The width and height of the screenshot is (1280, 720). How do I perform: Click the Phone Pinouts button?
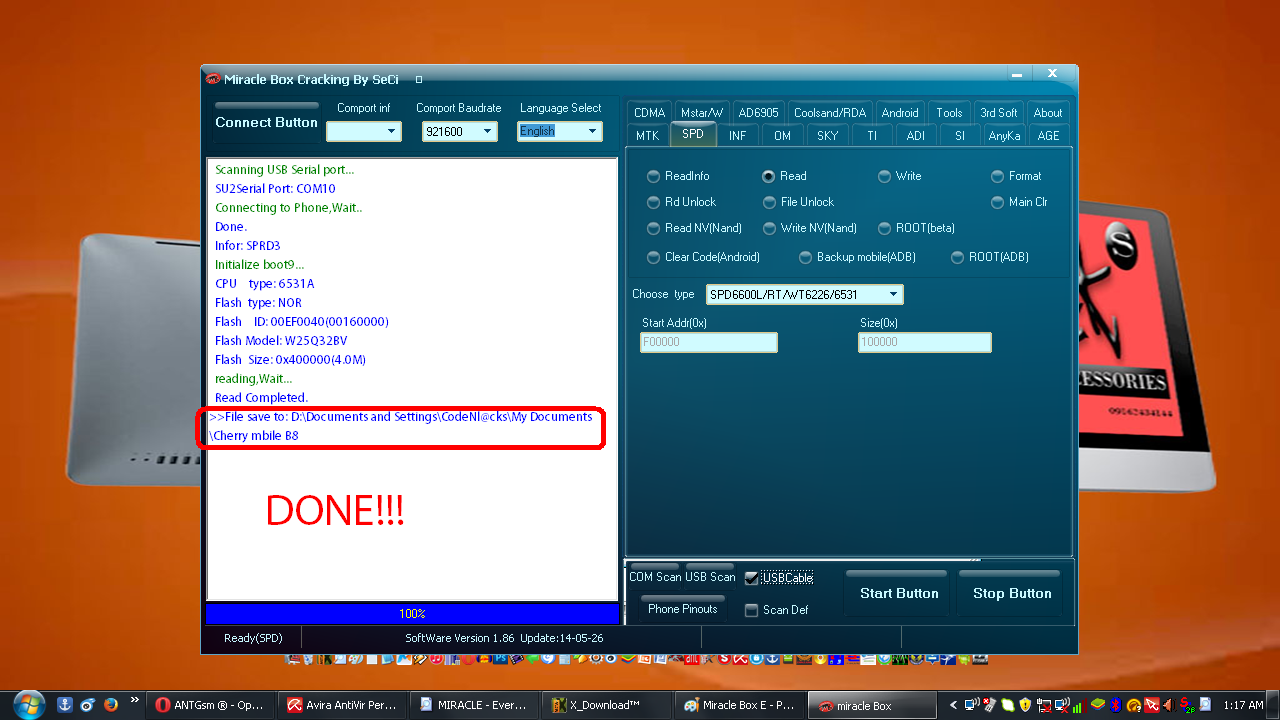click(x=682, y=609)
